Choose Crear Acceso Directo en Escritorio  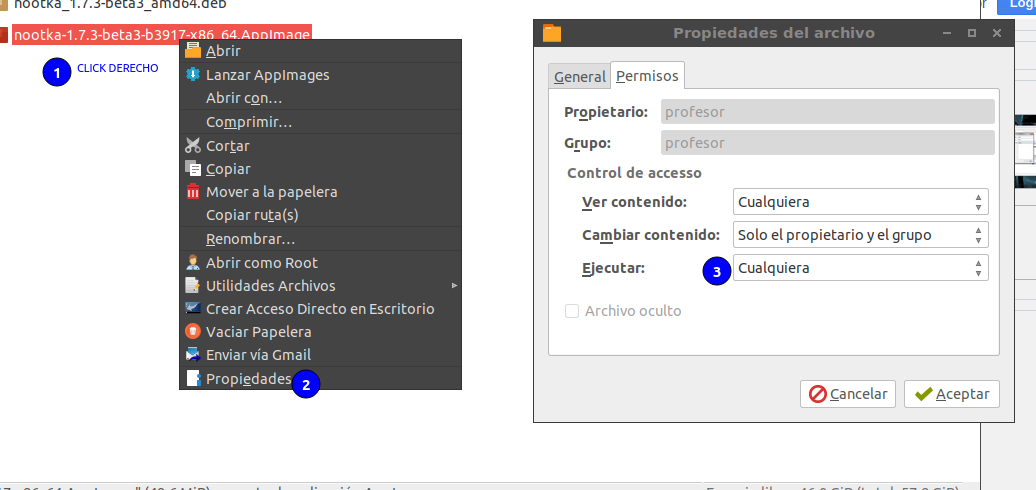pyautogui.click(x=320, y=308)
